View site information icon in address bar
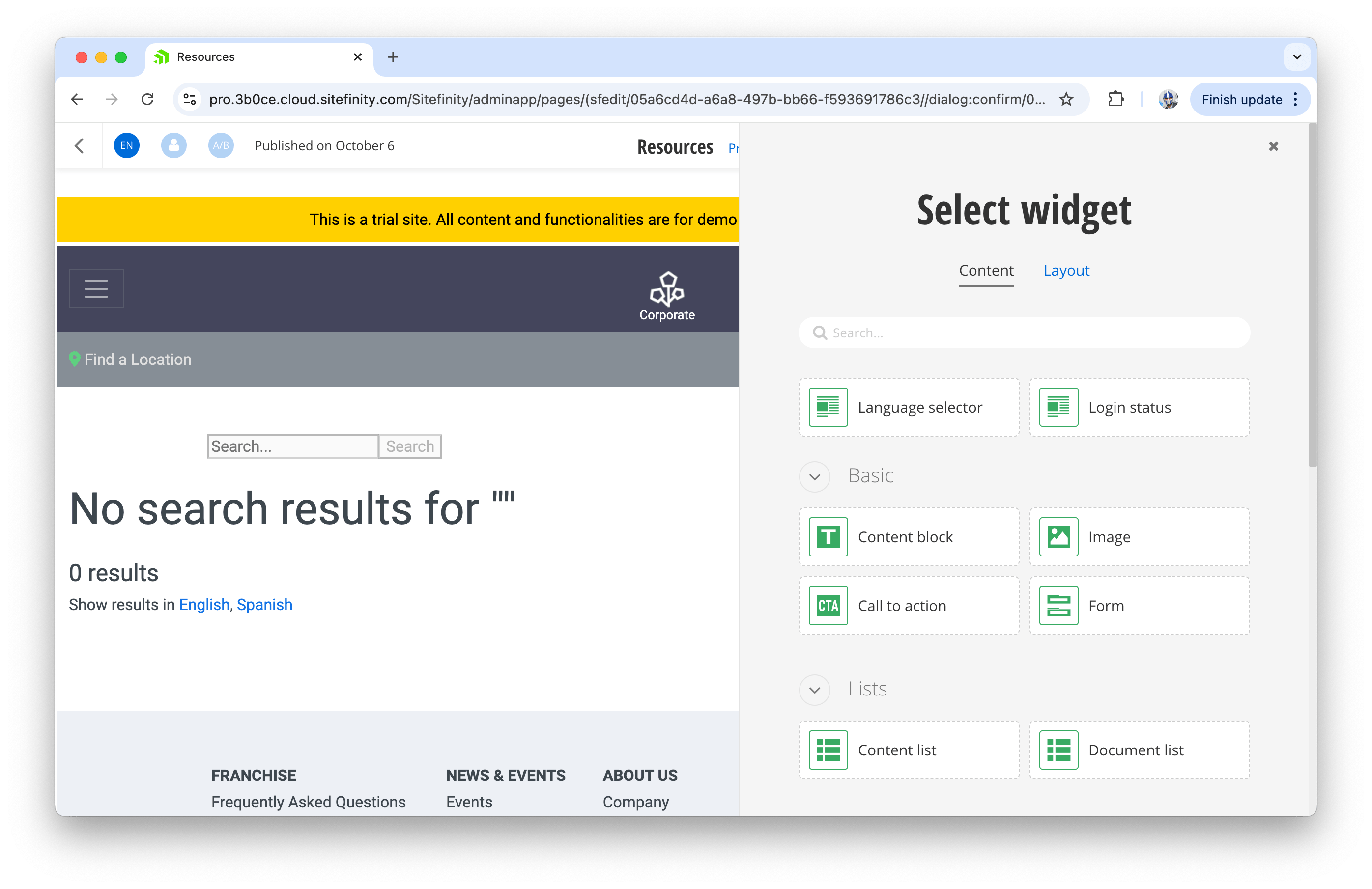The image size is (1372, 889). pyautogui.click(x=190, y=99)
